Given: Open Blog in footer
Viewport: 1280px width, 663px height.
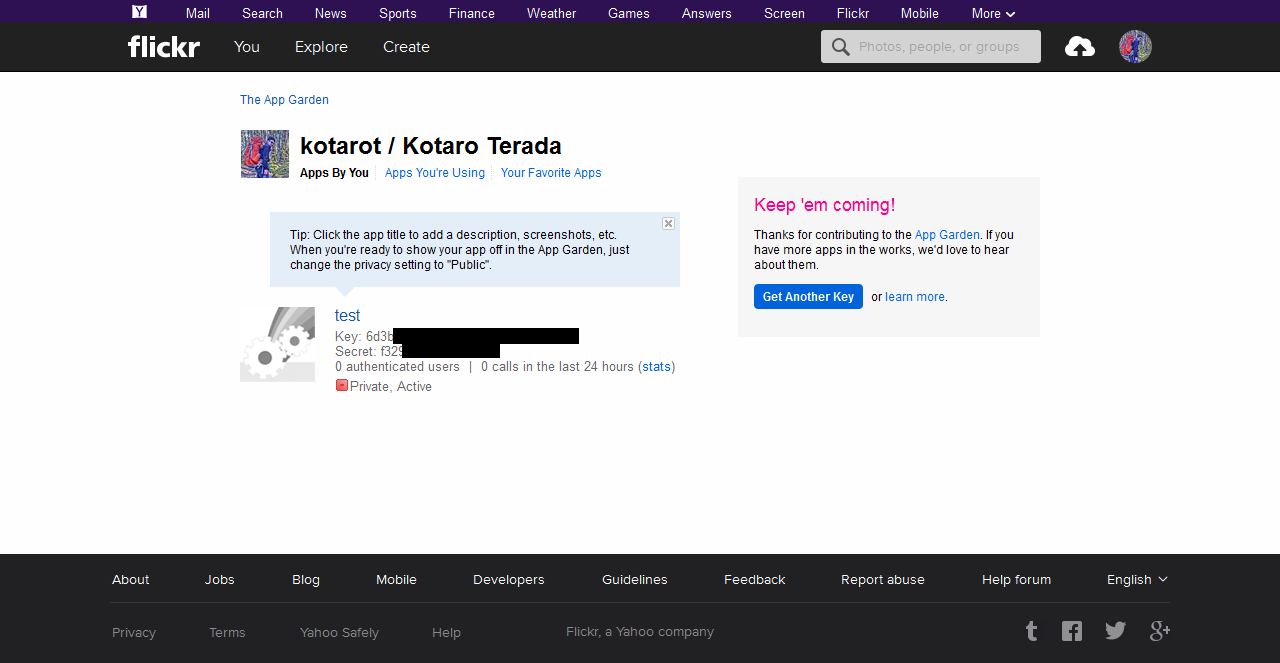Looking at the screenshot, I should pyautogui.click(x=306, y=579).
